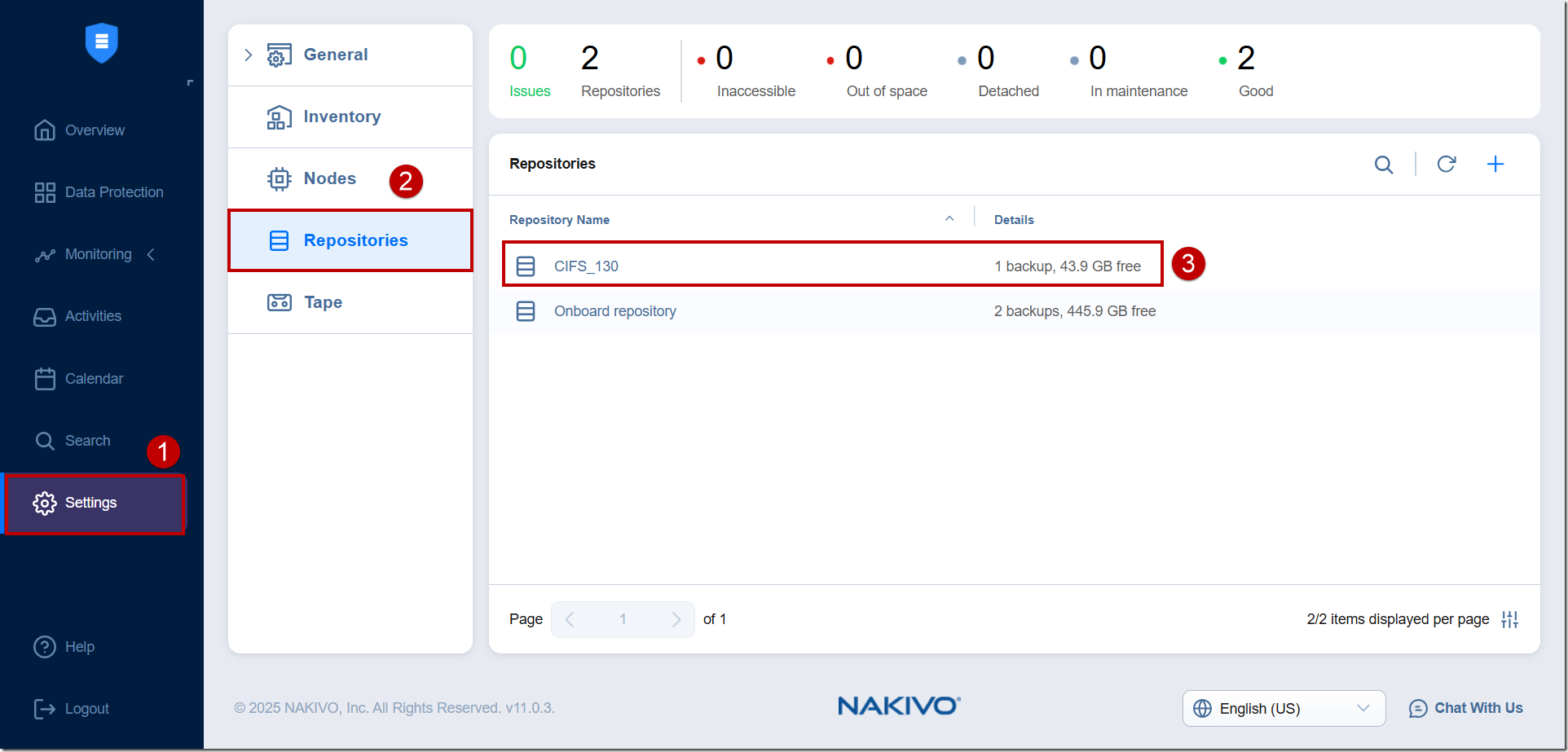Image resolution: width=1568 pixels, height=752 pixels.
Task: Collapse the sidebar using the small corner arrow
Action: click(x=190, y=82)
